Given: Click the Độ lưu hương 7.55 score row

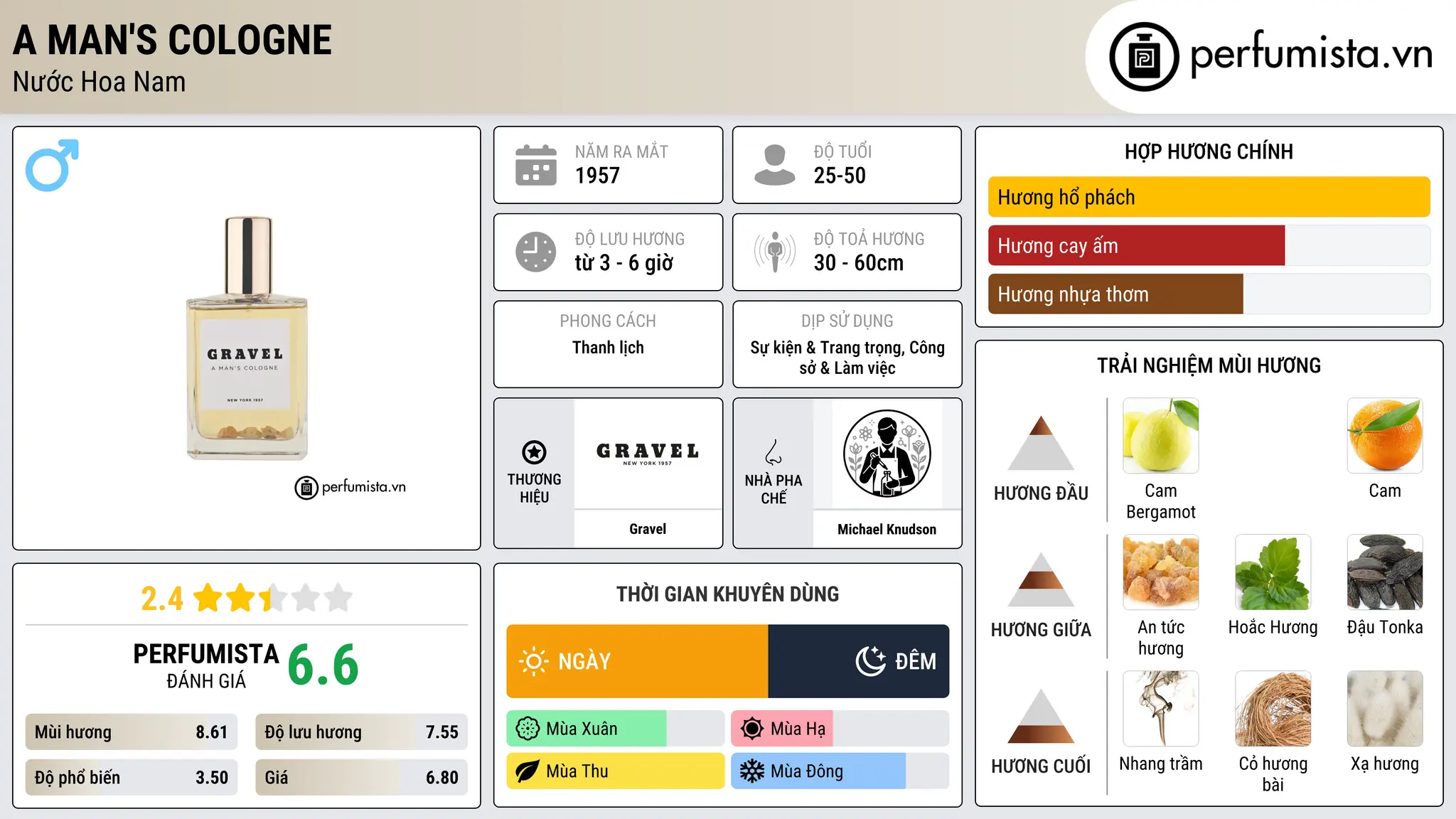Looking at the screenshot, I should point(361,732).
